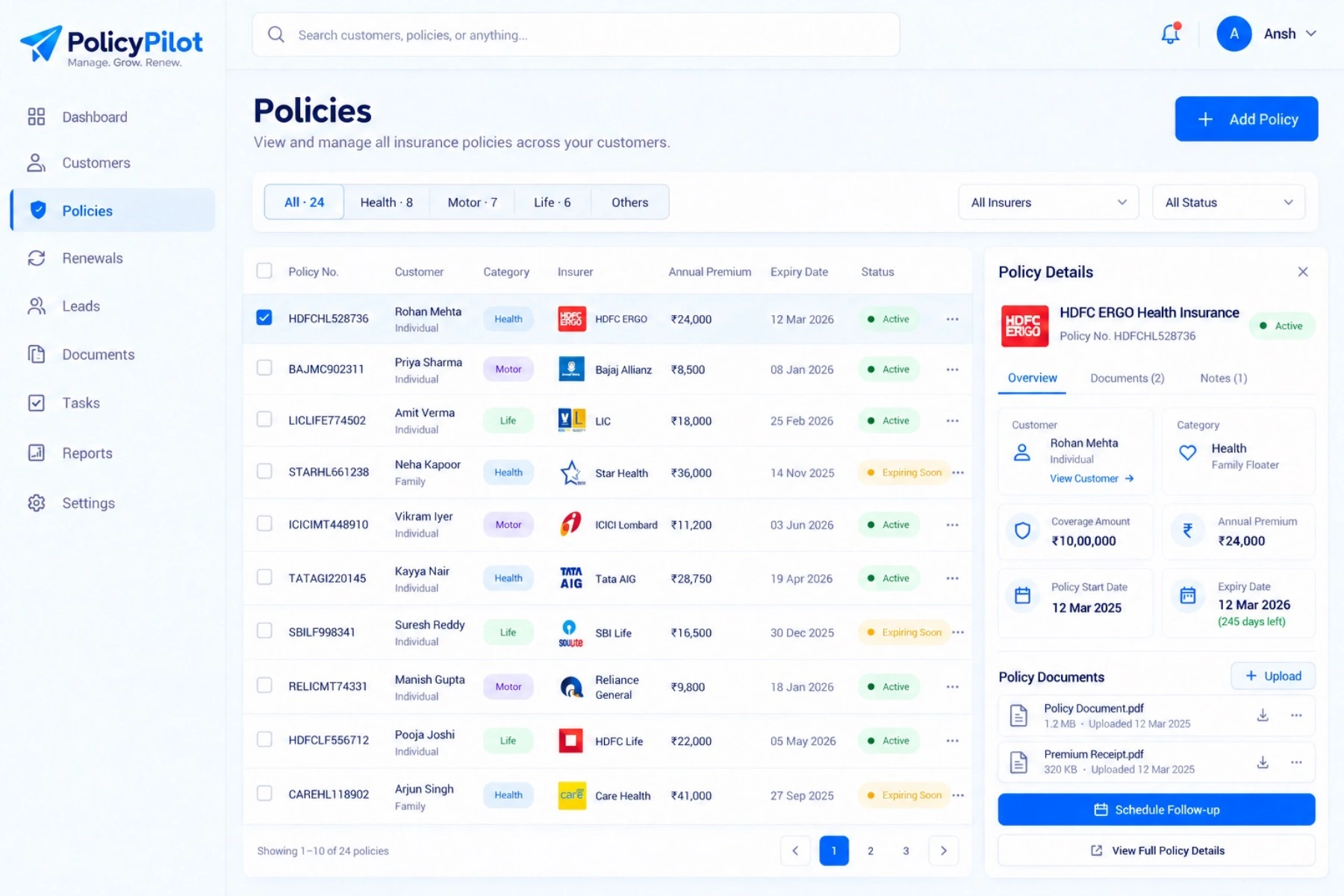Click the Upload button in Policy Documents
This screenshot has height=896, width=1344.
coord(1272,676)
